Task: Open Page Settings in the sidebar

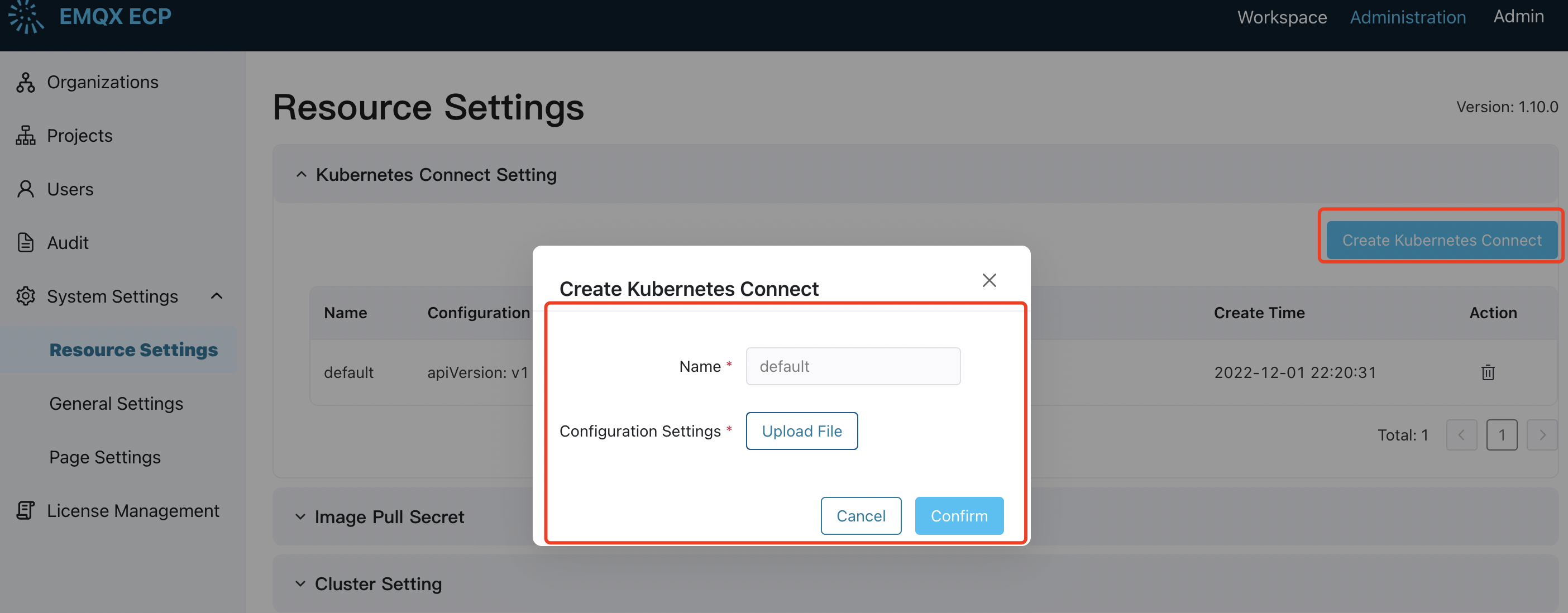Action: tap(104, 457)
